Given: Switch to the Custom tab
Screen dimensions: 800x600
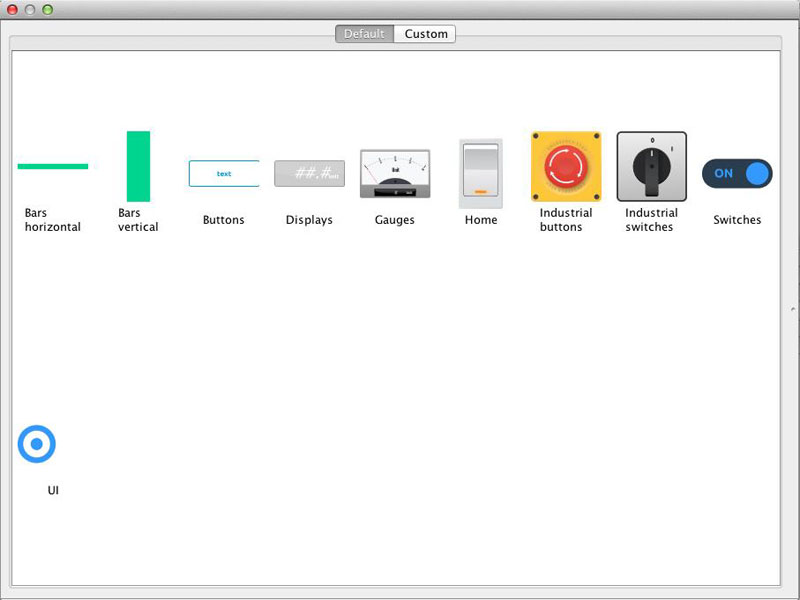Looking at the screenshot, I should pyautogui.click(x=426, y=34).
